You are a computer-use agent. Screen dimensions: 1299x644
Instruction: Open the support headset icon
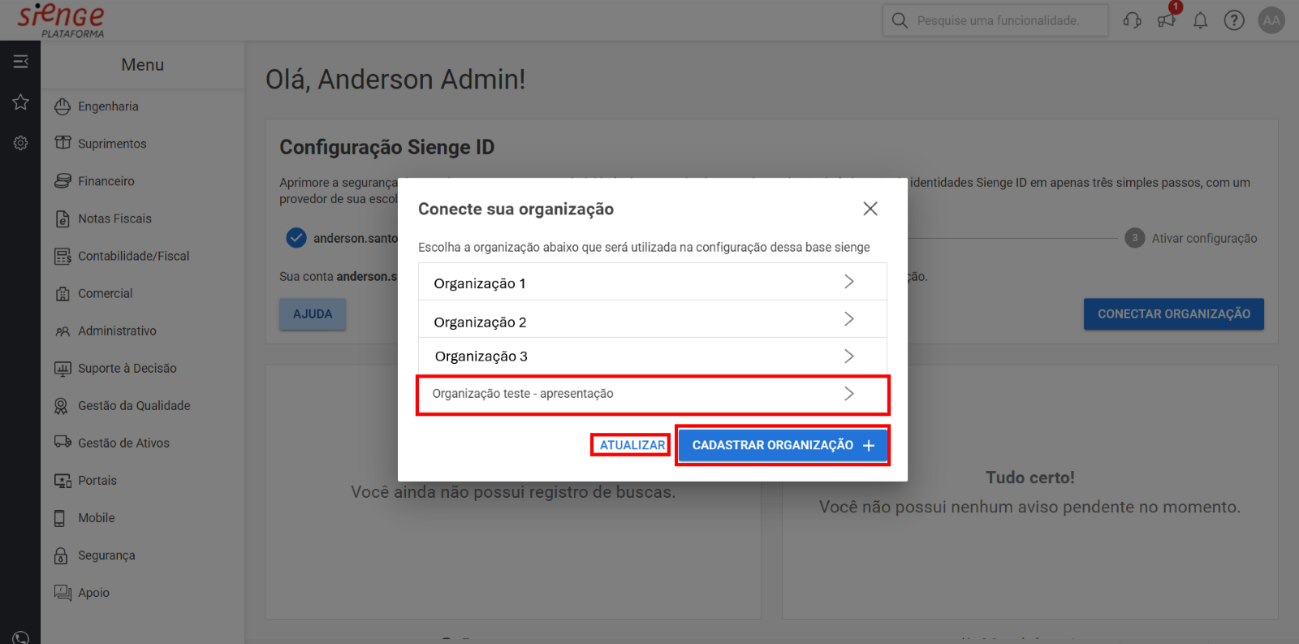click(x=1131, y=19)
